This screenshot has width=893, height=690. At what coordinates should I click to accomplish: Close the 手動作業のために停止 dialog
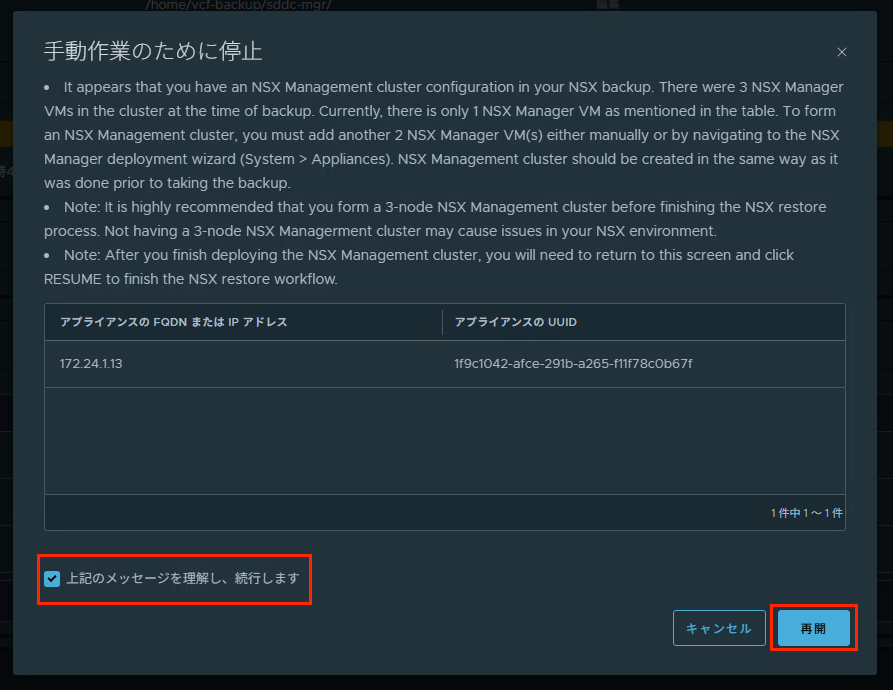coord(842,52)
